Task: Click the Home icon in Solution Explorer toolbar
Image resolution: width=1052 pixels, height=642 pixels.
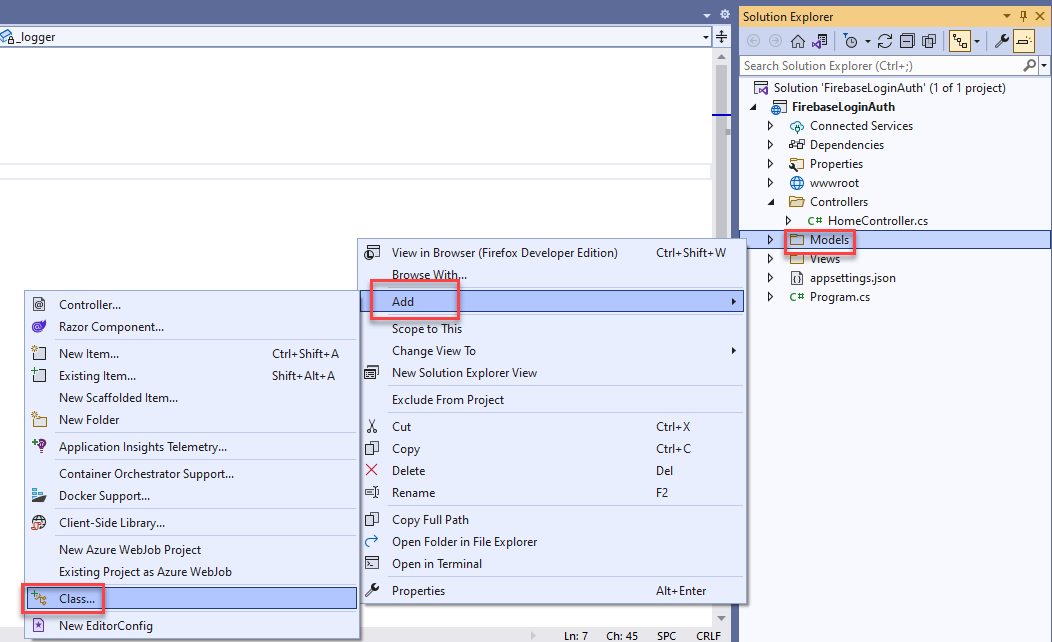Action: [798, 41]
